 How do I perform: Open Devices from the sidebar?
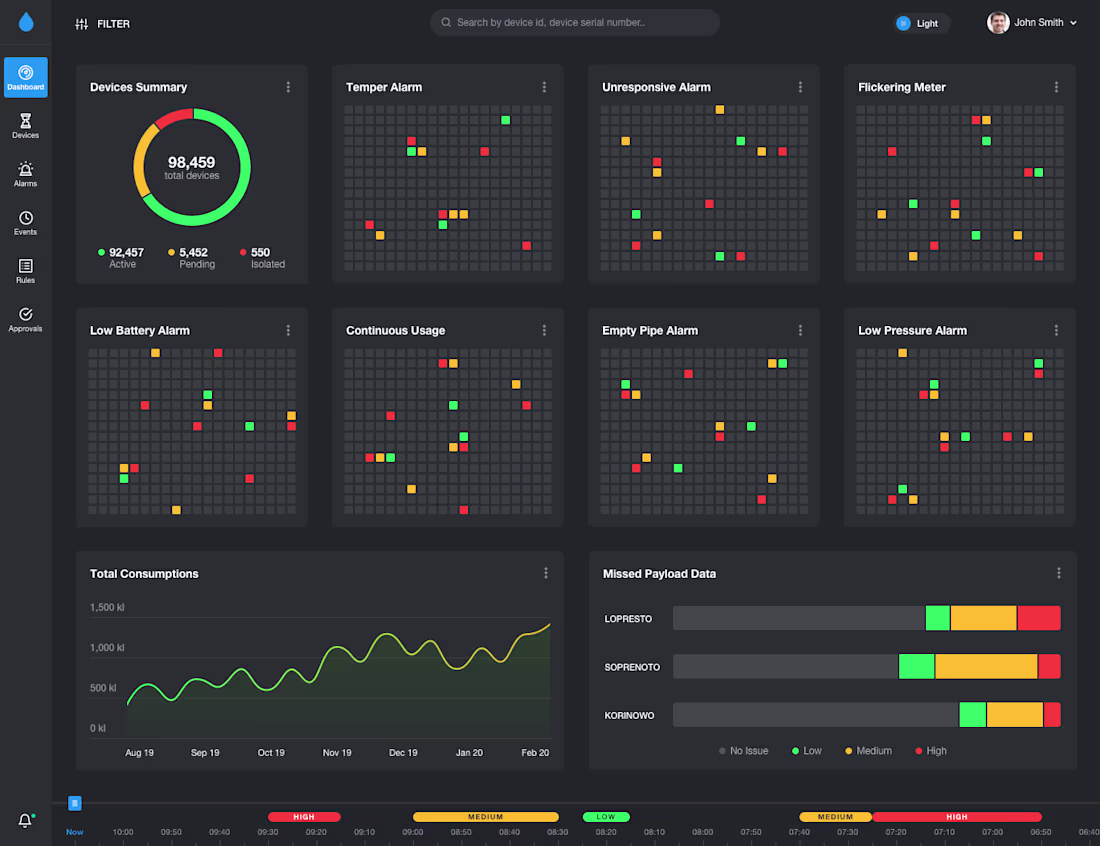point(26,126)
